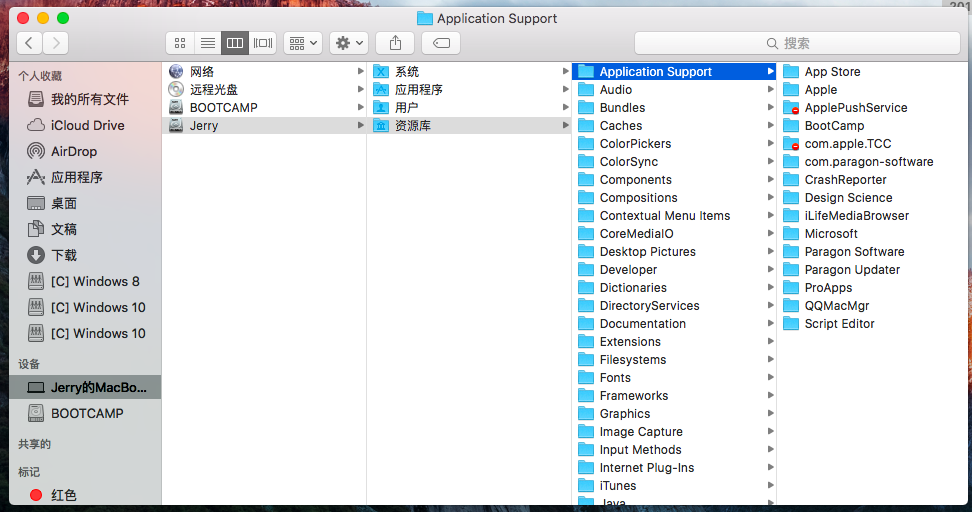This screenshot has width=972, height=512.
Task: Select Cover Flow view button
Action: click(x=263, y=43)
